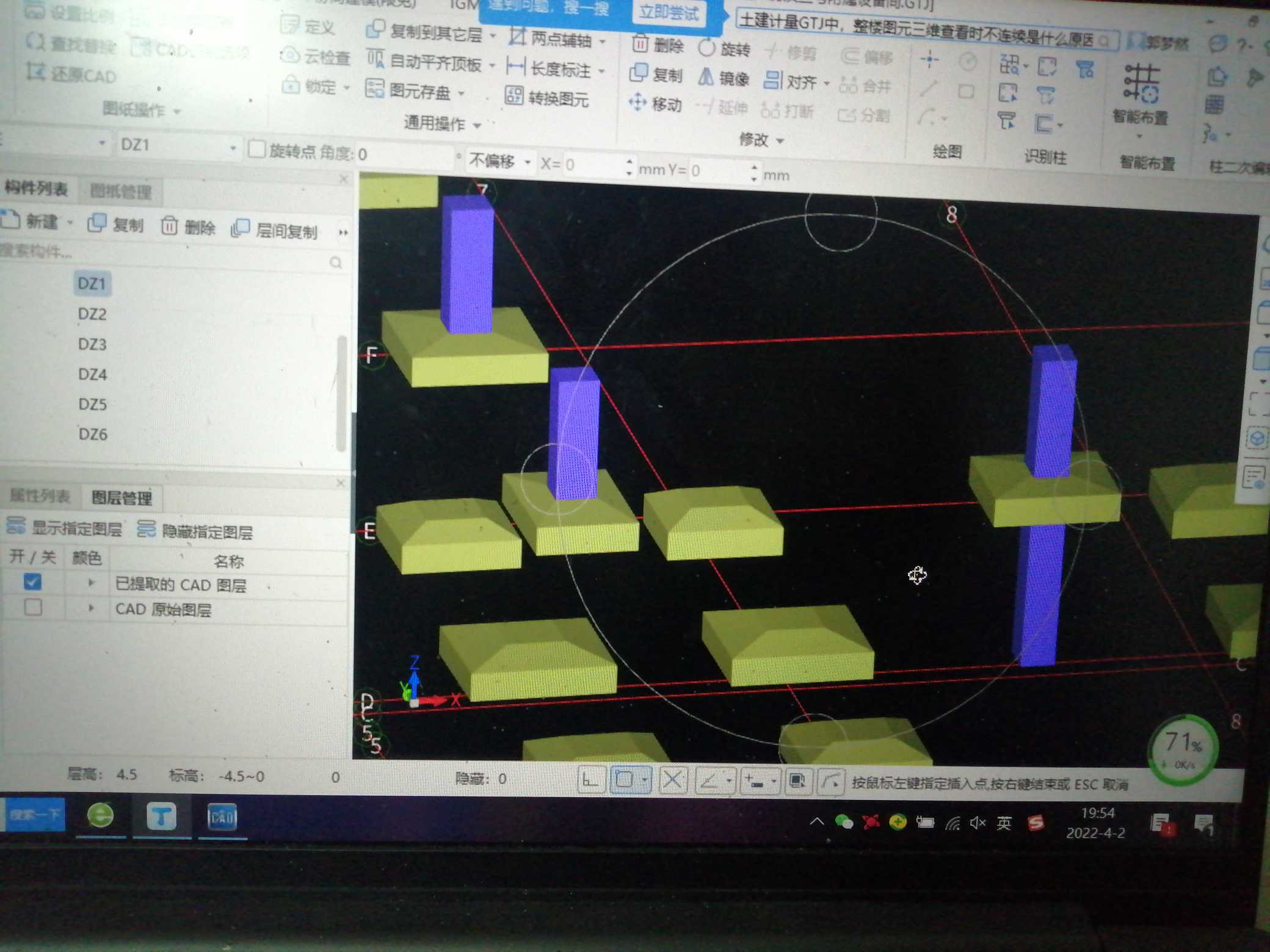The width and height of the screenshot is (1270, 952).
Task: Select DZ4 in component list
Action: (x=93, y=374)
